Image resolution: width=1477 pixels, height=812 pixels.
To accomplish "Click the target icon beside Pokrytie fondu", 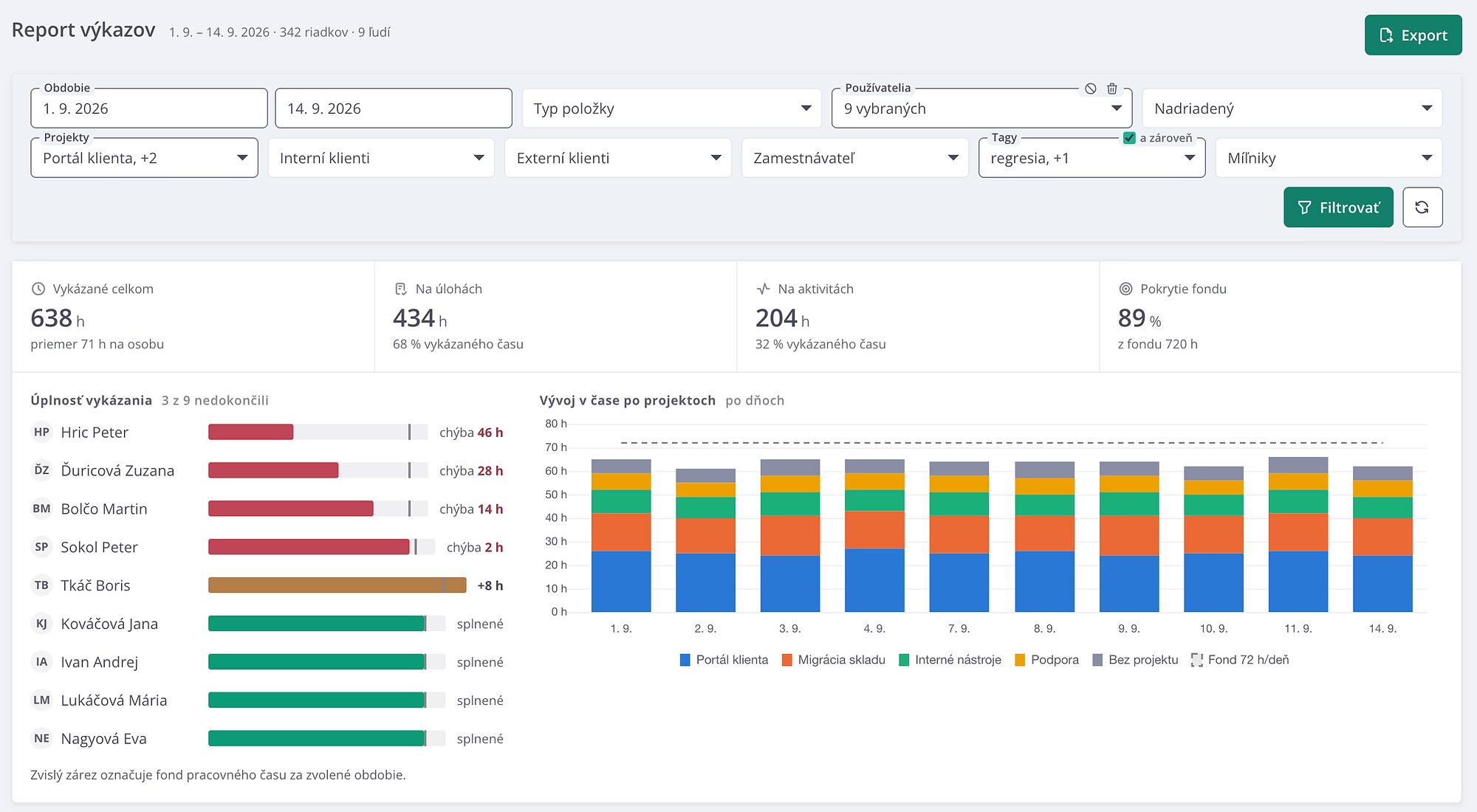I will (x=1126, y=289).
